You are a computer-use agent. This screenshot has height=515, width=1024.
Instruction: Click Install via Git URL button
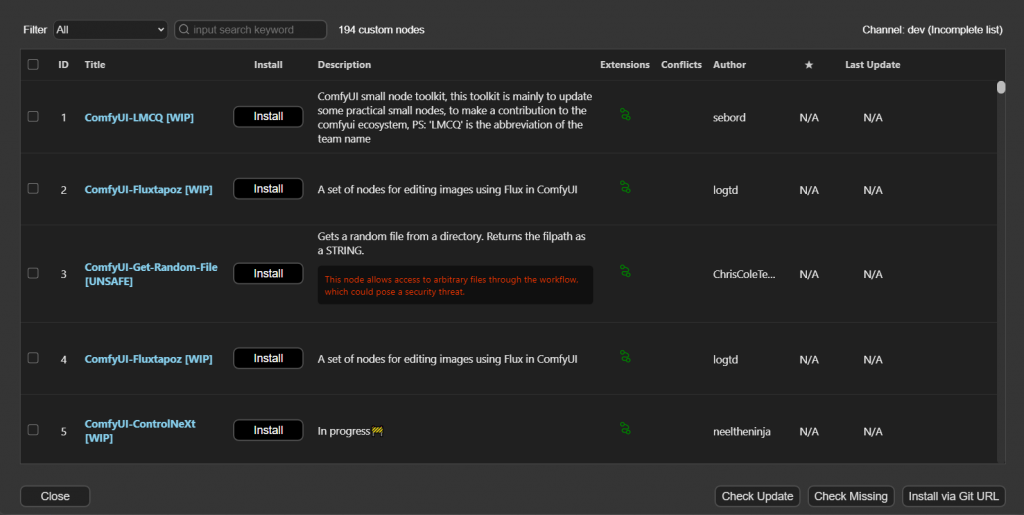[953, 496]
